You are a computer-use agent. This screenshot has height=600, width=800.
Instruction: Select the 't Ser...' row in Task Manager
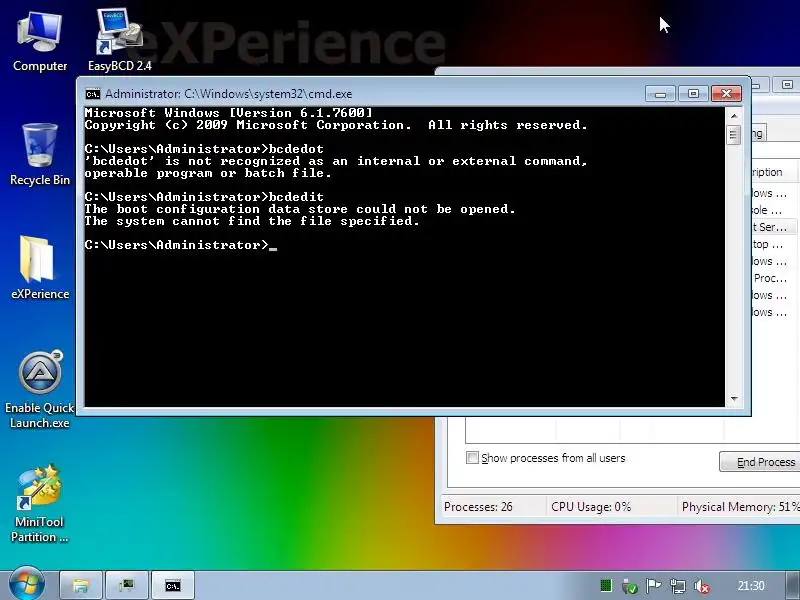click(774, 227)
